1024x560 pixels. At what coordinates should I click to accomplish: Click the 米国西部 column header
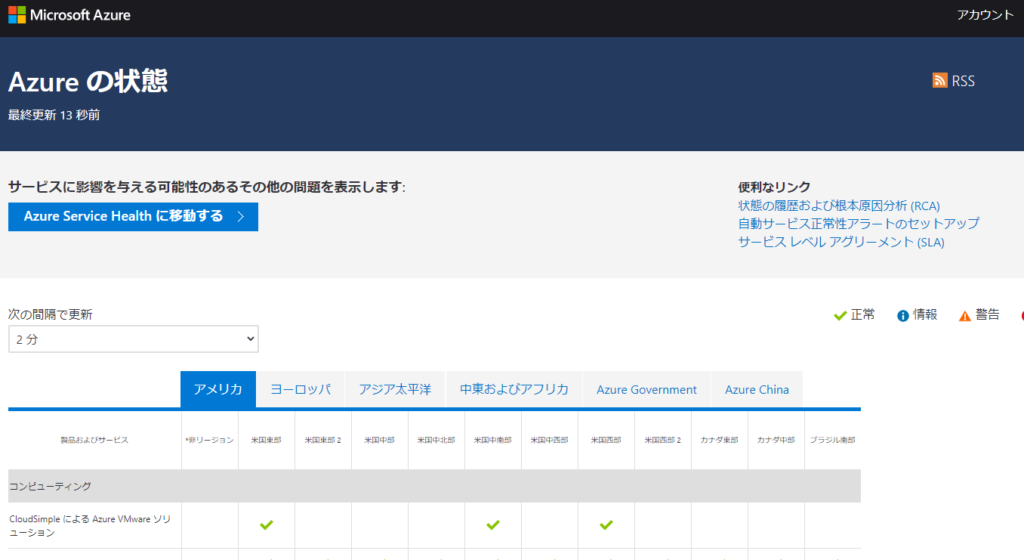[606, 440]
